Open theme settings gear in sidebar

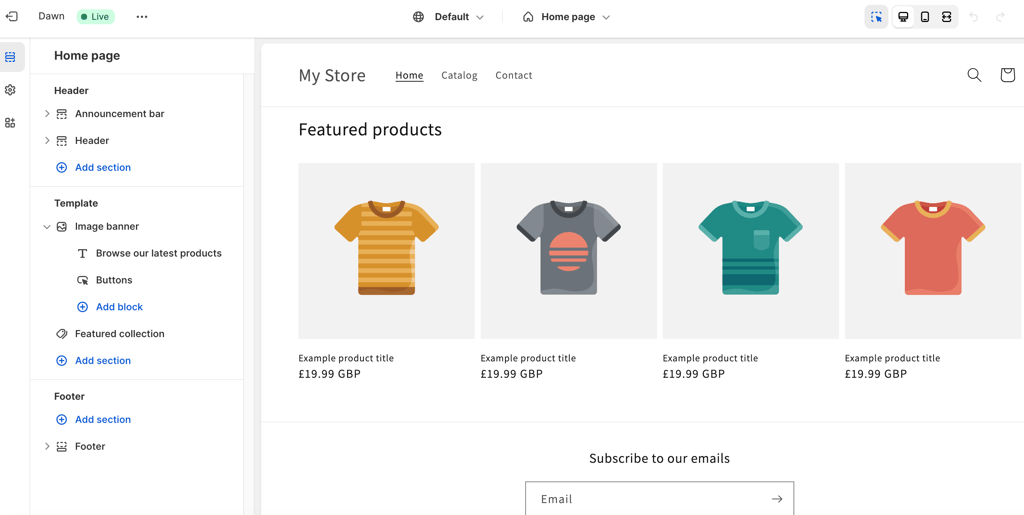(10, 90)
